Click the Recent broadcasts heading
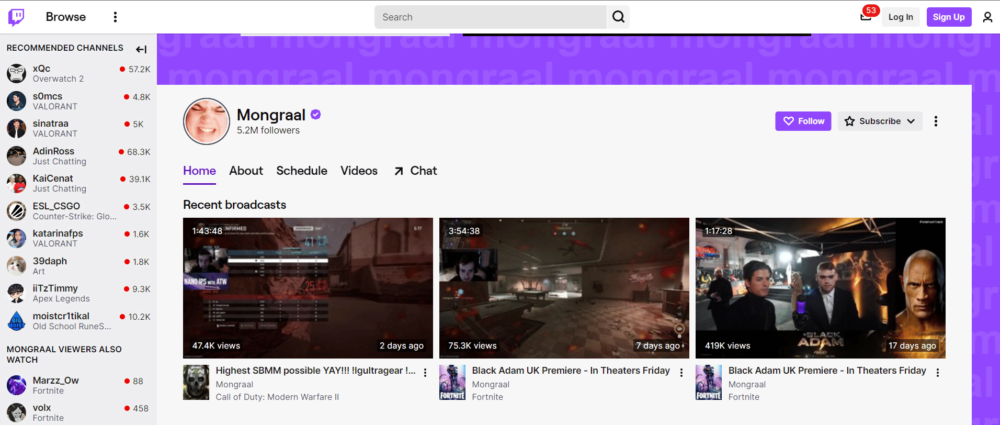This screenshot has width=1000, height=425. point(235,205)
